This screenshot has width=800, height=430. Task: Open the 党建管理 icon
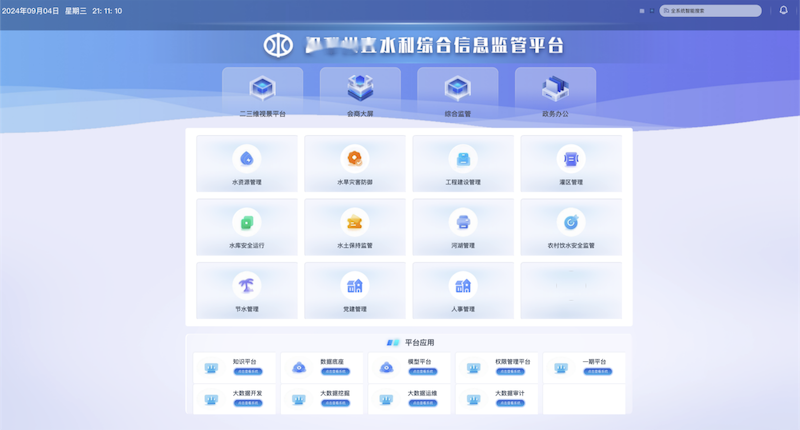coord(355,286)
